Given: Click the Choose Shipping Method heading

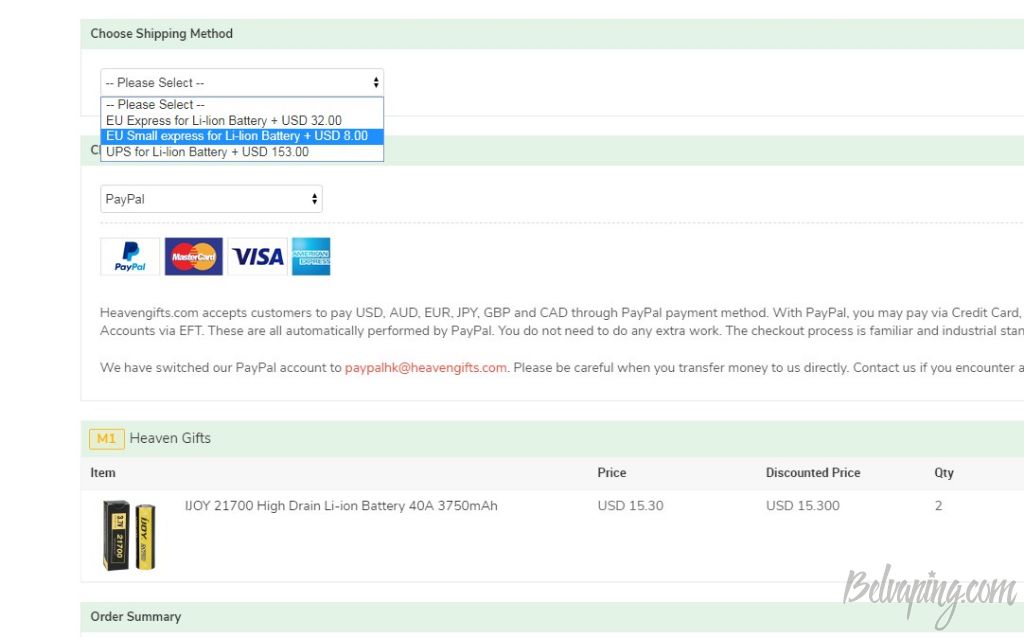Looking at the screenshot, I should (x=161, y=33).
